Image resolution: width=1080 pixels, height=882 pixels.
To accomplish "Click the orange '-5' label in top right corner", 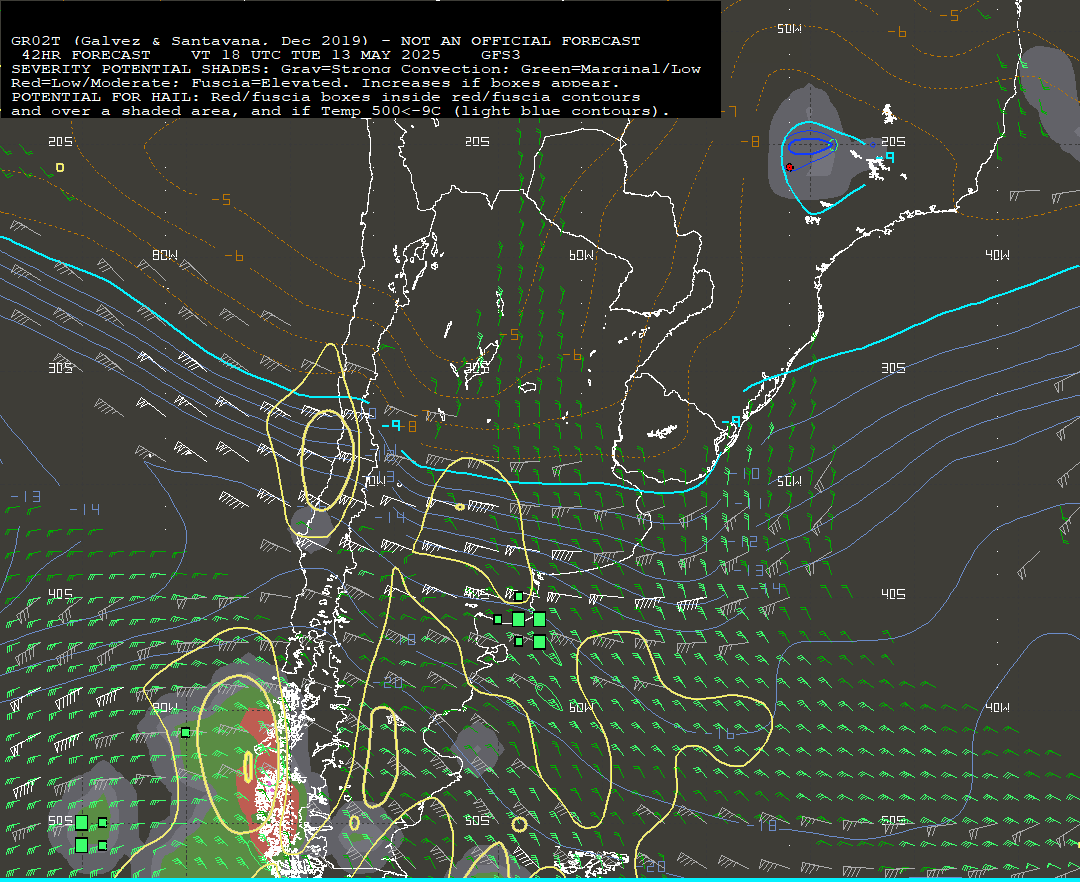I will click(x=950, y=15).
